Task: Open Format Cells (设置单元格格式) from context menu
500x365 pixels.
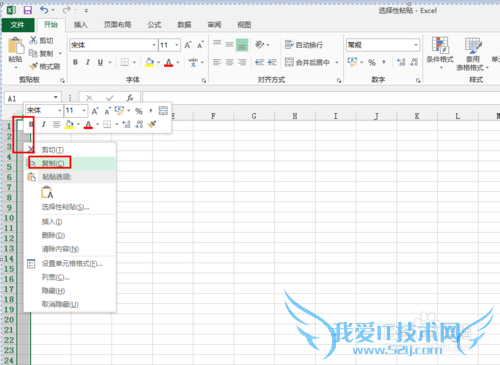Action: click(x=70, y=264)
